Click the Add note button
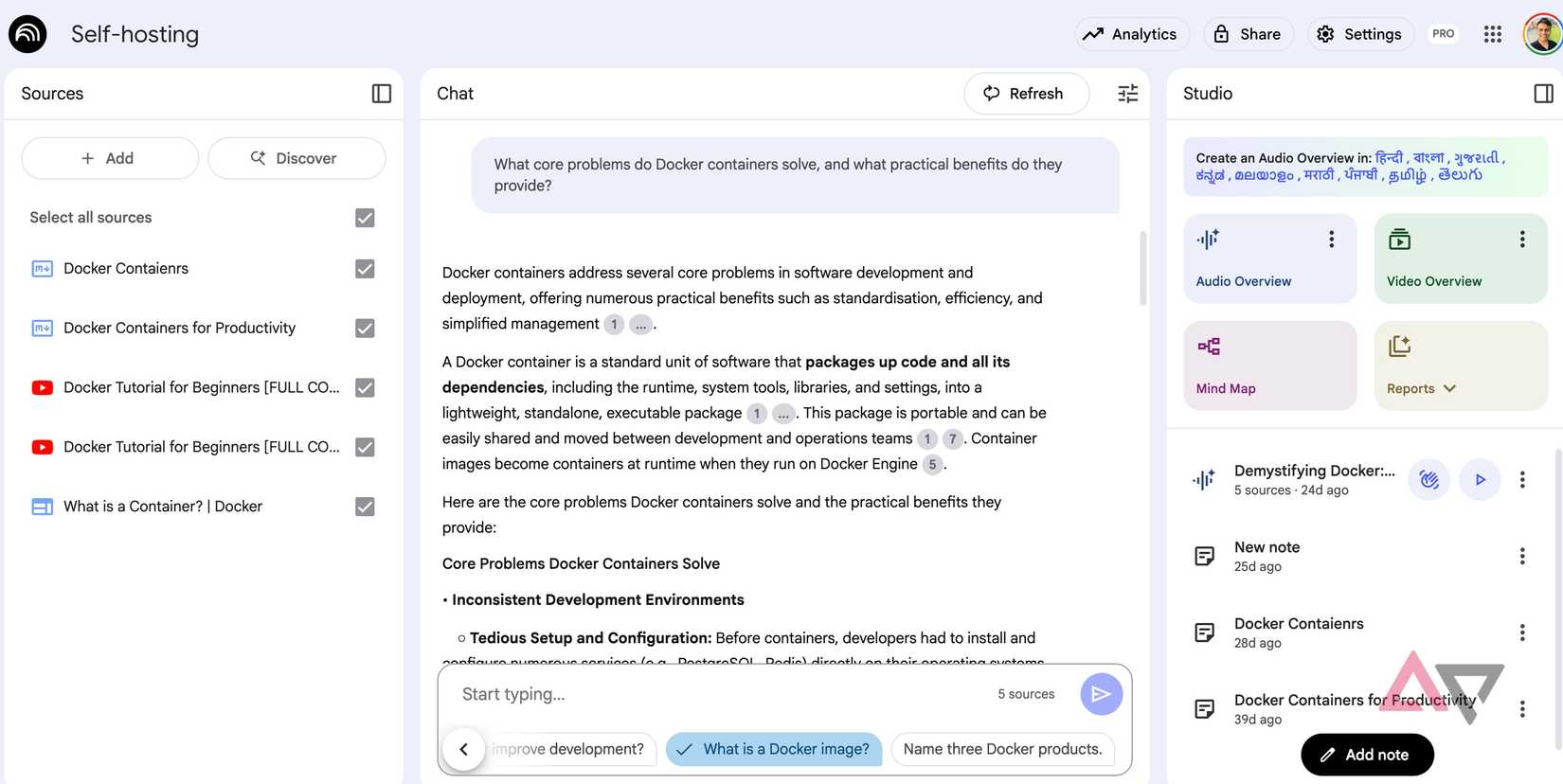The height and width of the screenshot is (784, 1563). [1367, 754]
